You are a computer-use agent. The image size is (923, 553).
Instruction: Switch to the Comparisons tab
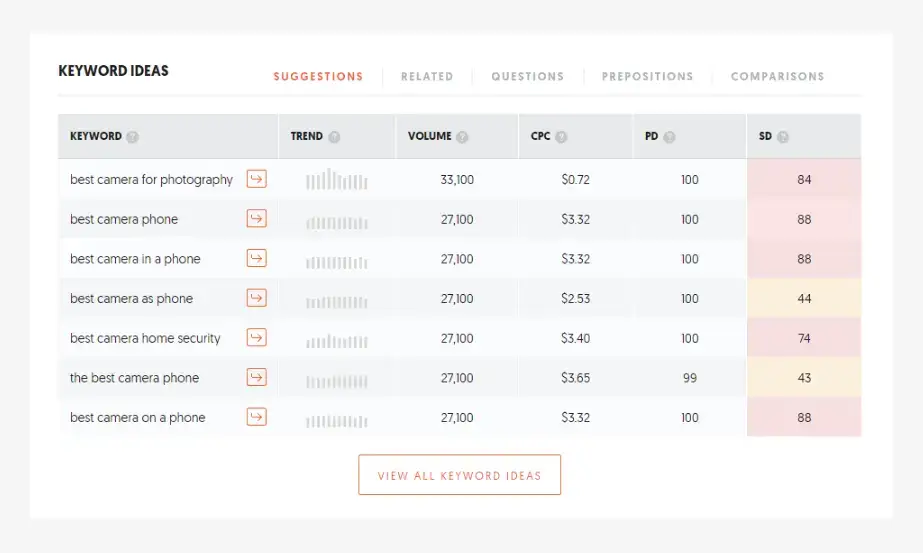[x=777, y=76]
